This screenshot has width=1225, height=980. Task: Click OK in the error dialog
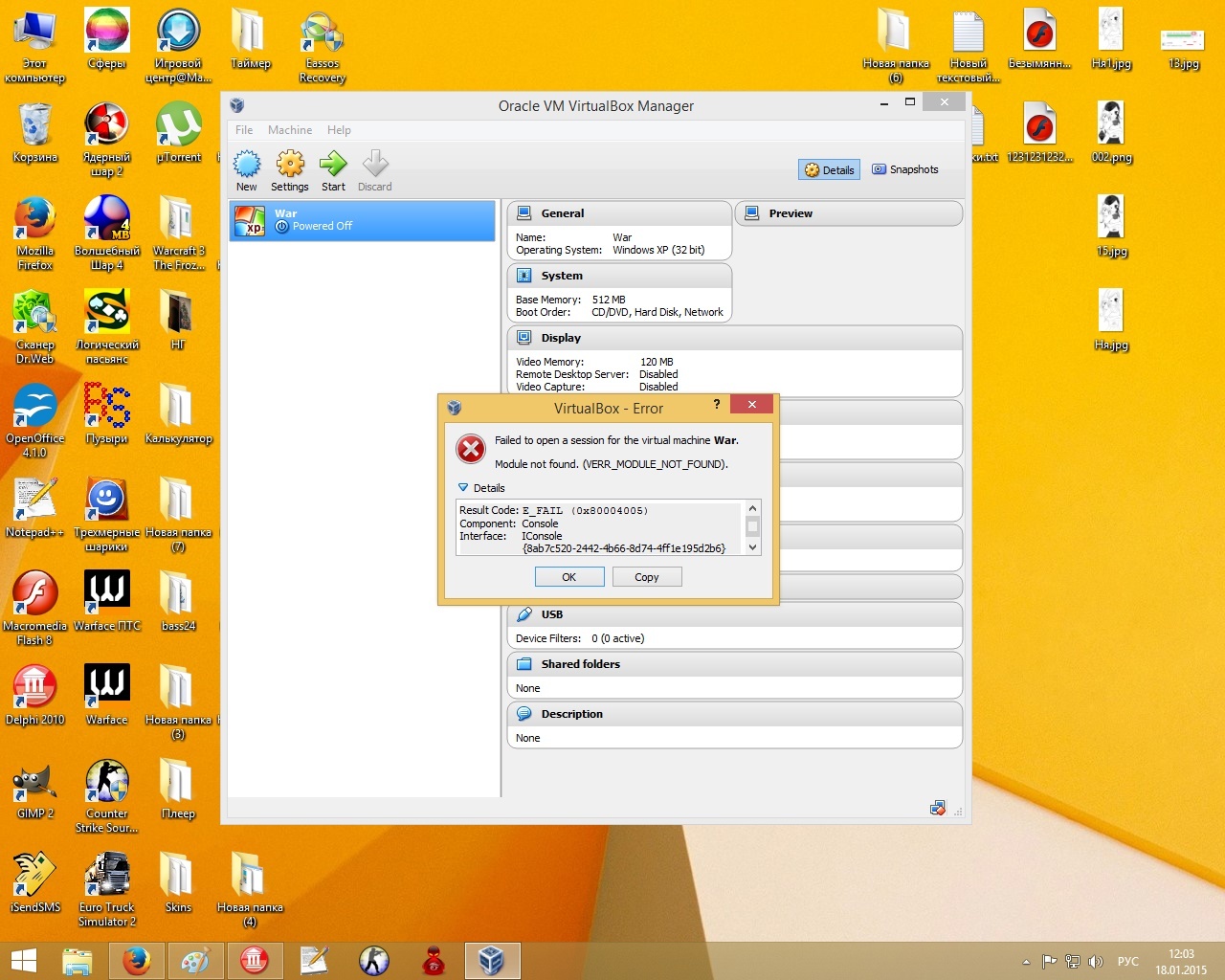tap(569, 577)
